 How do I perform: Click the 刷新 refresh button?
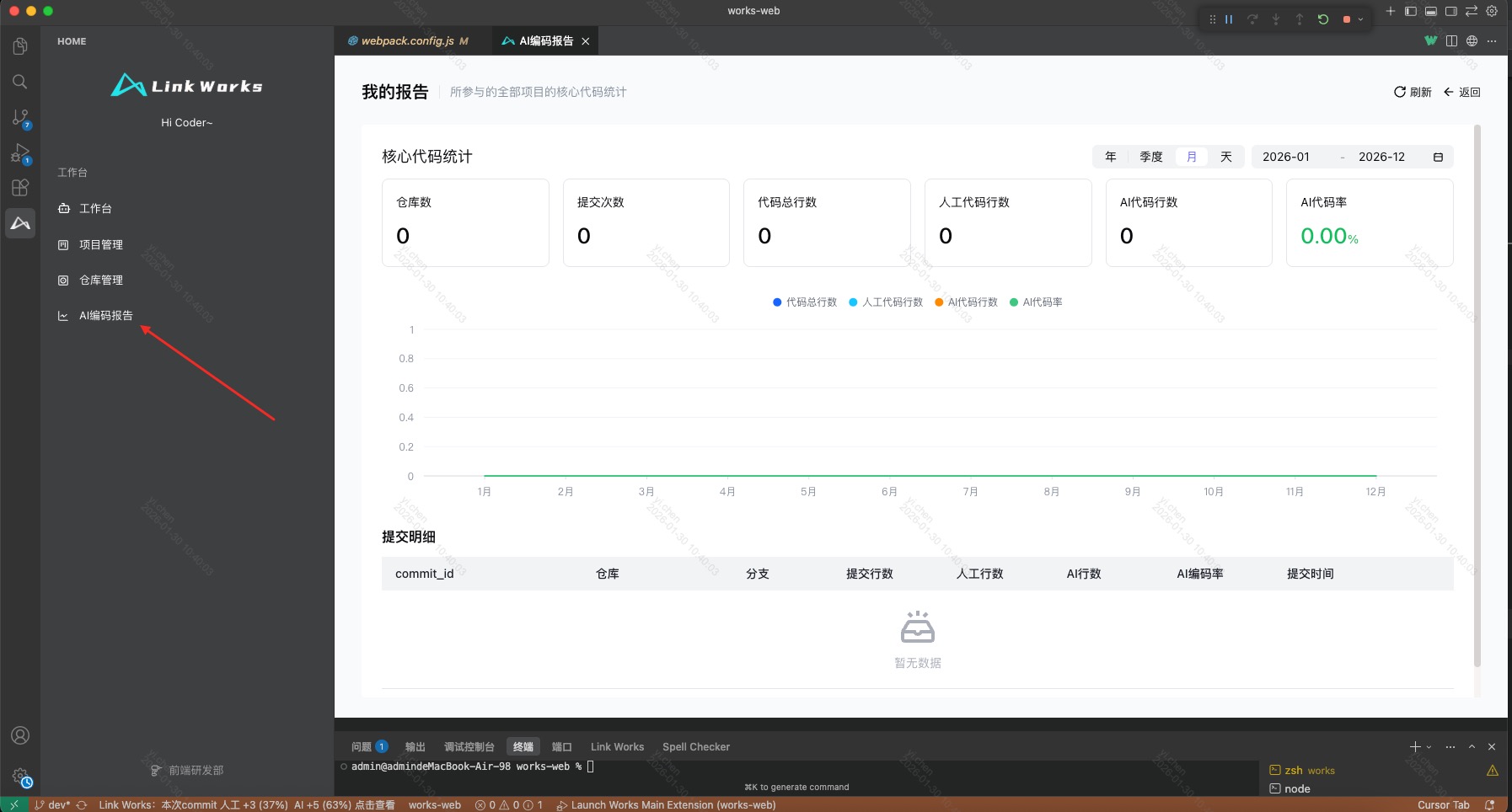[1413, 92]
